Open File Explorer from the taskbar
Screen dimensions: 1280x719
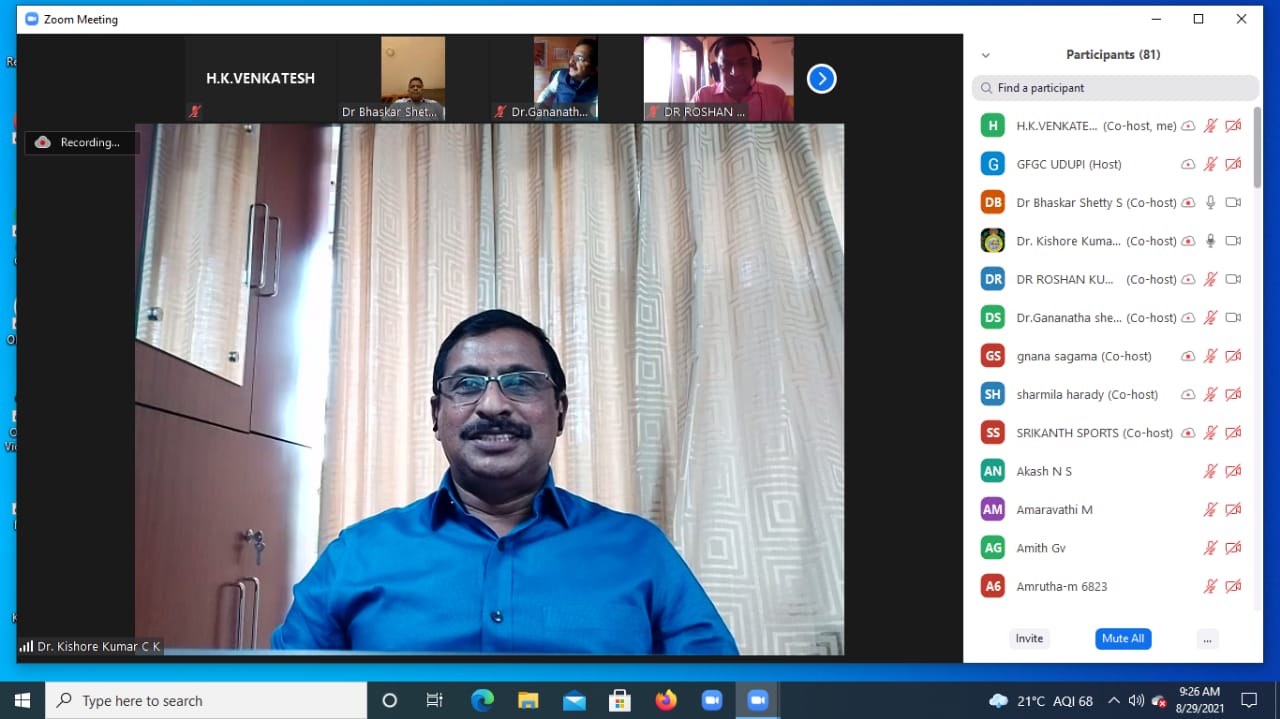(x=528, y=700)
